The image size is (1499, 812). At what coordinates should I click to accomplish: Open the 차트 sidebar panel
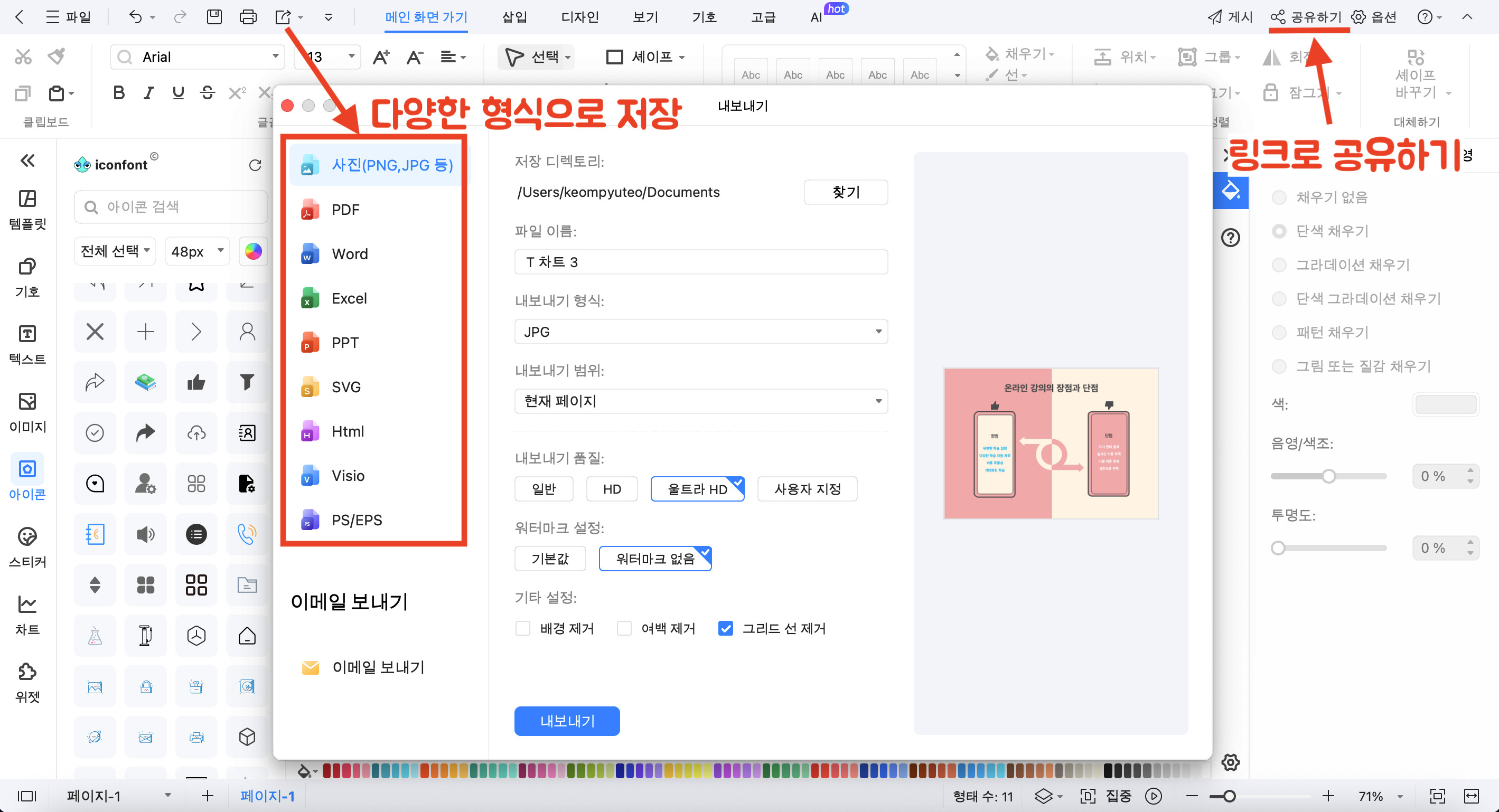tap(27, 616)
